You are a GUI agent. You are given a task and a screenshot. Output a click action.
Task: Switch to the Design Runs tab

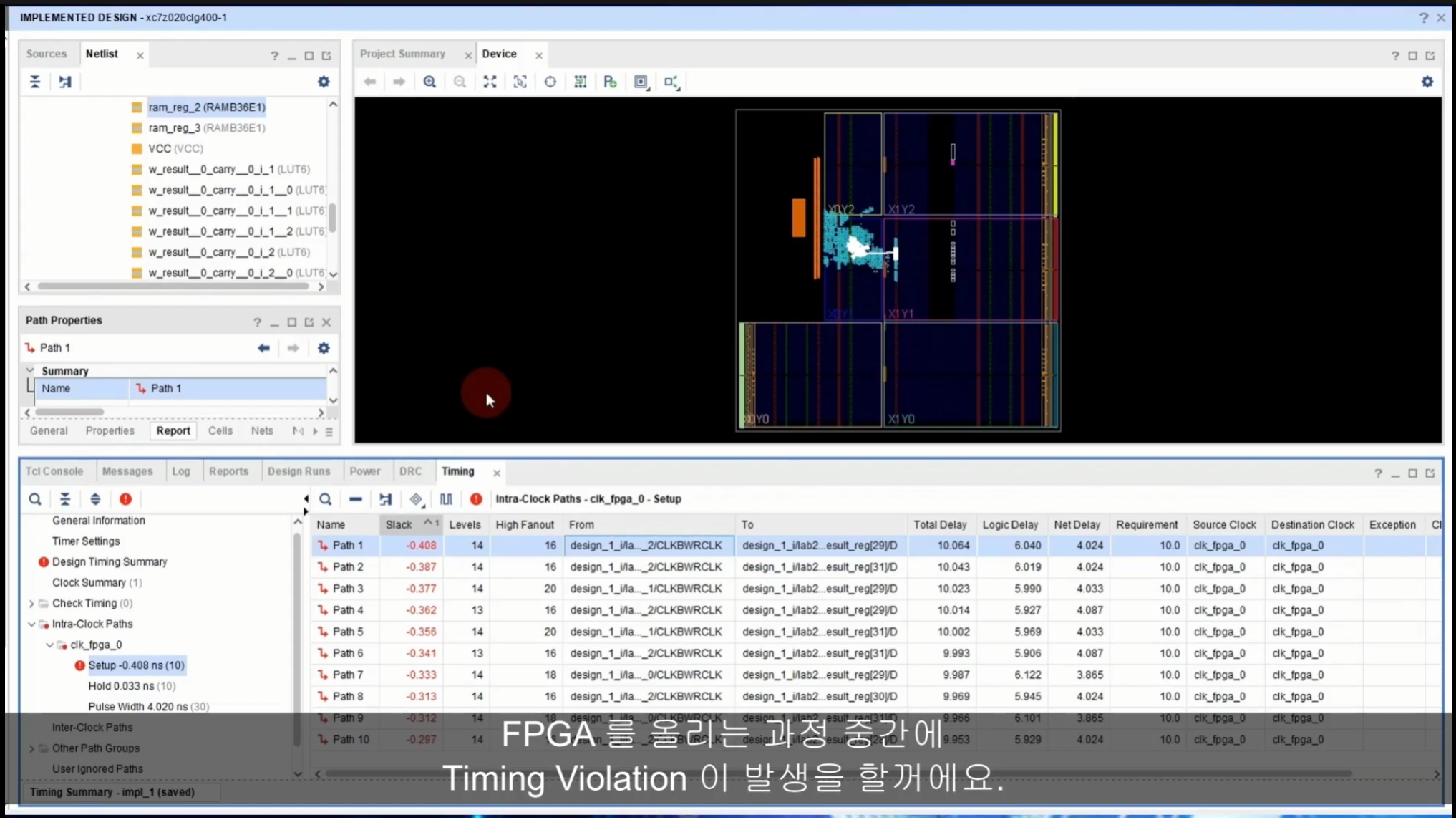299,471
